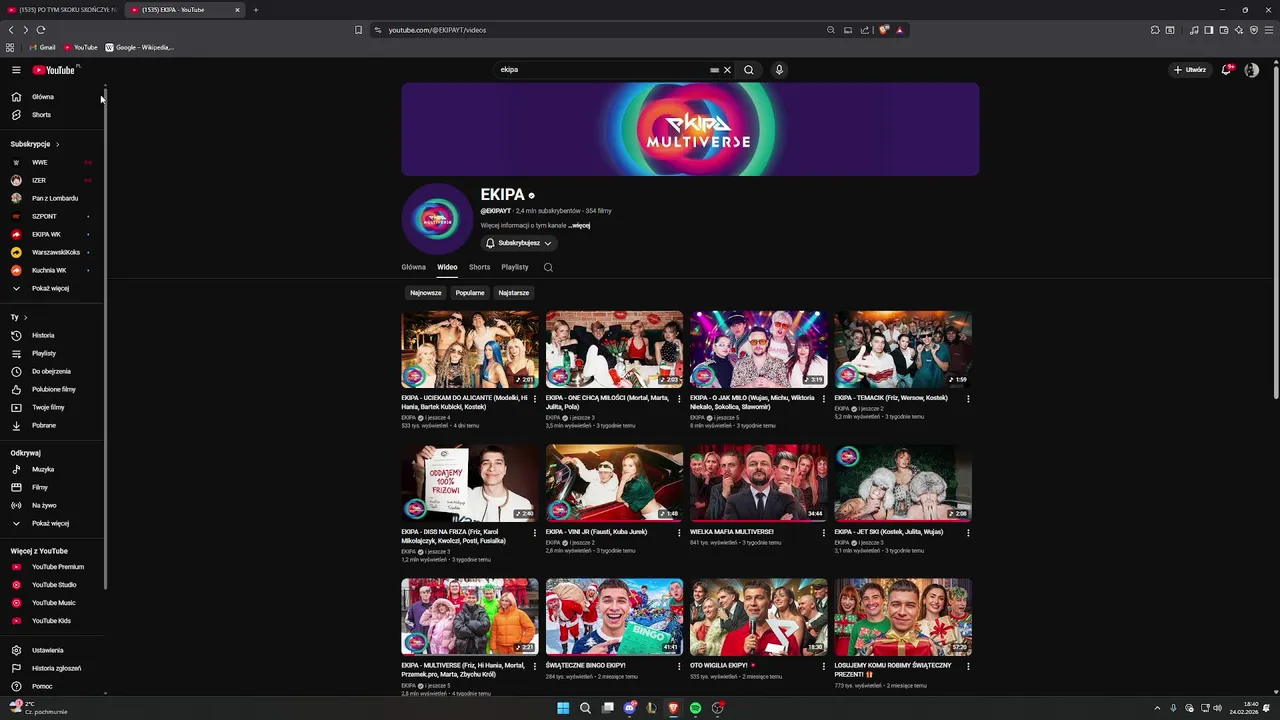Viewport: 1280px width, 720px height.
Task: Expand channel description with ...więcej
Action: click(580, 226)
